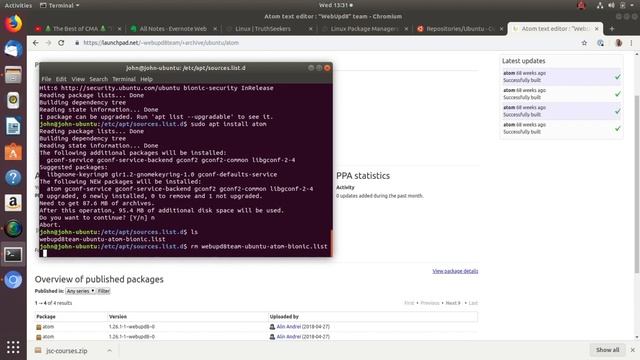Open Chromium from the dock

pyautogui.click(x=13, y=280)
